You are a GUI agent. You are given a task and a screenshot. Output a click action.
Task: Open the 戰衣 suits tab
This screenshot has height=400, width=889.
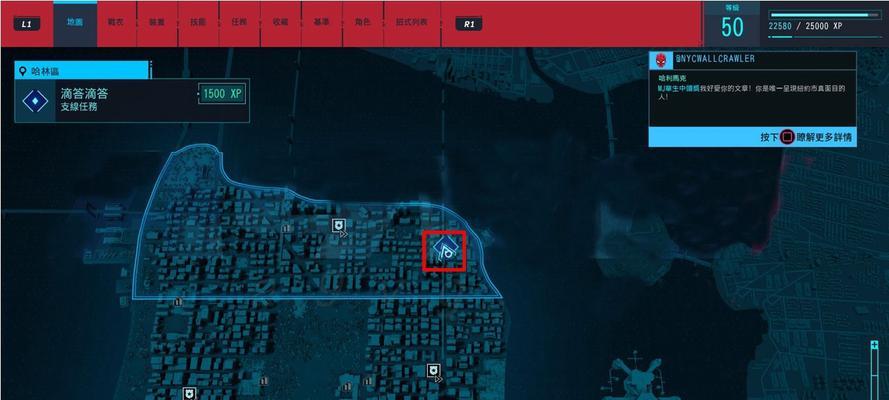click(116, 23)
